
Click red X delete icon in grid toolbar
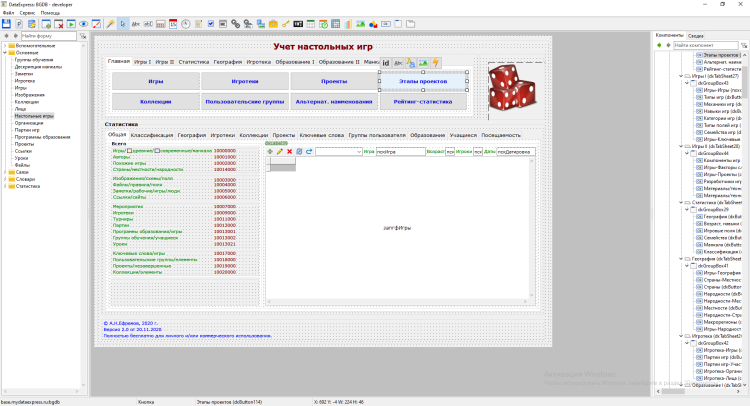(289, 152)
